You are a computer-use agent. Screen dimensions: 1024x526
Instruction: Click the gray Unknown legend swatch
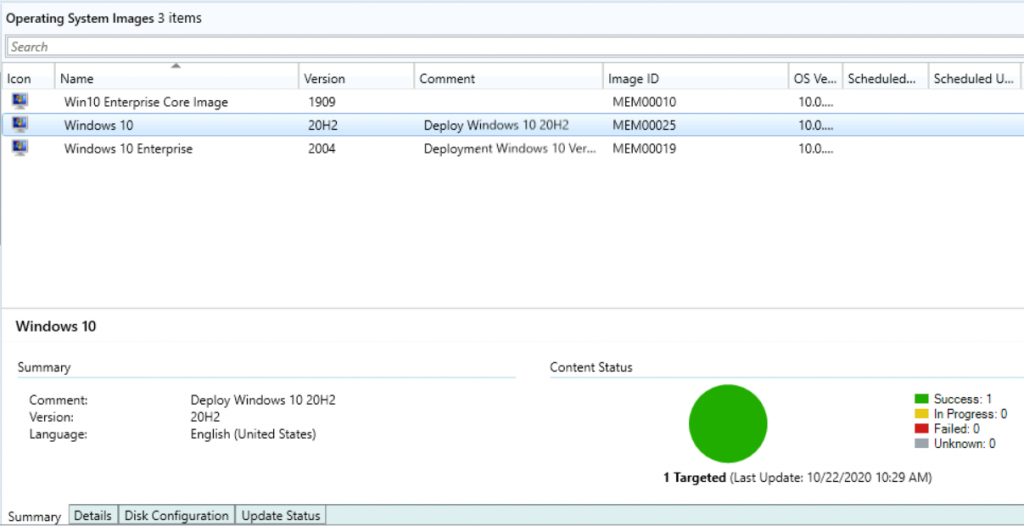[921, 444]
